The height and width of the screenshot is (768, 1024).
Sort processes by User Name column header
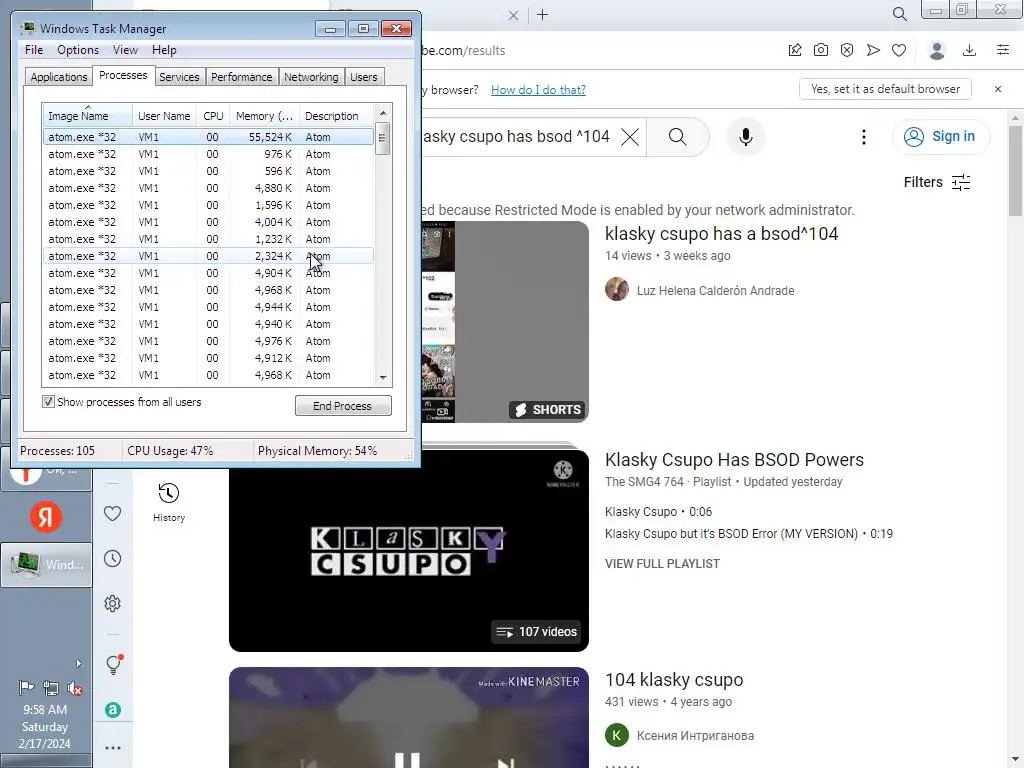point(164,116)
